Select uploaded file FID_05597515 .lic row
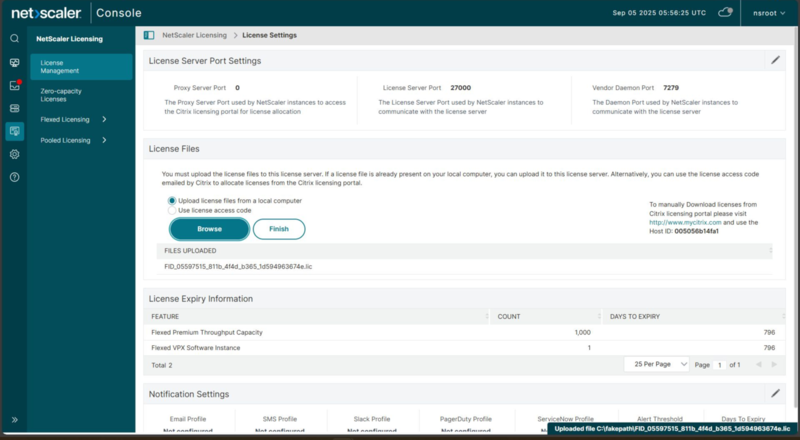800x440 pixels. (464, 266)
